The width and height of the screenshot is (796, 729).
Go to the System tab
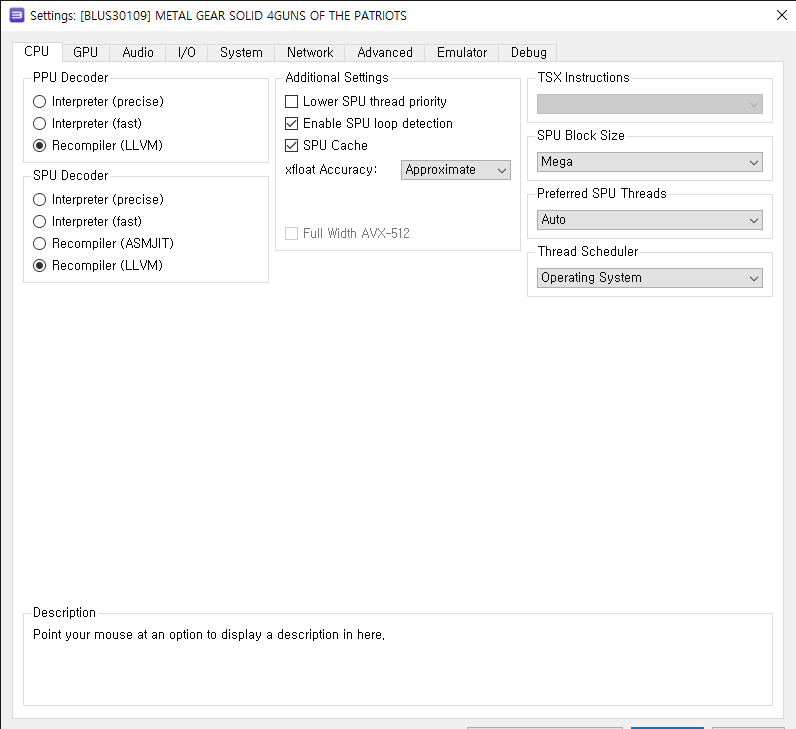point(241,52)
